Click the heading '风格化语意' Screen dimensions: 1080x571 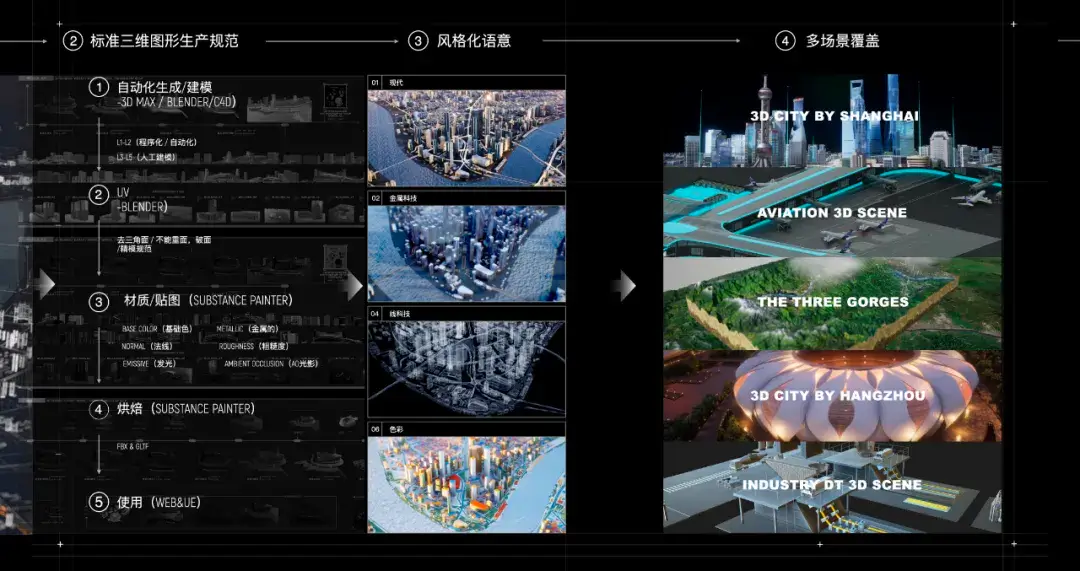coord(474,41)
